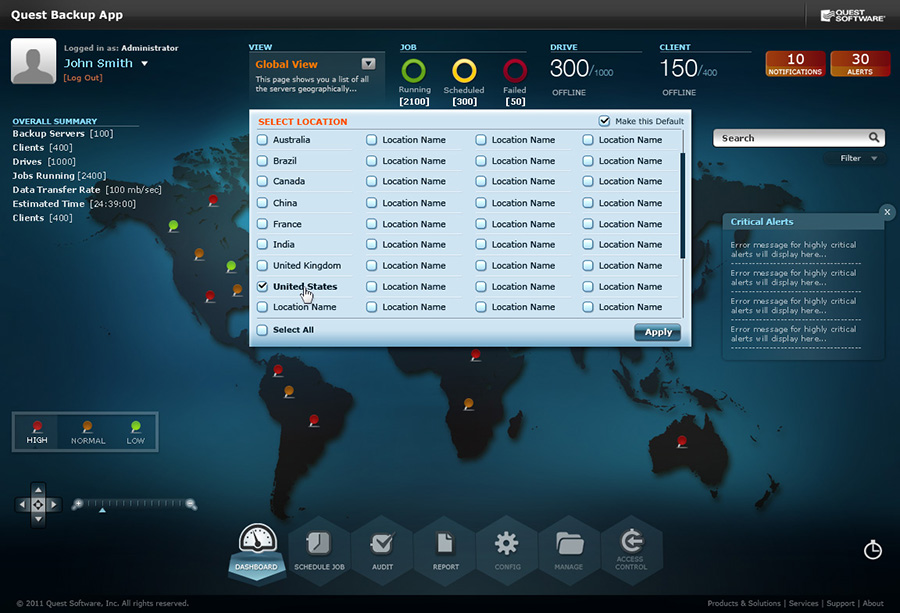
Task: Click the user avatar picture
Action: [x=33, y=61]
